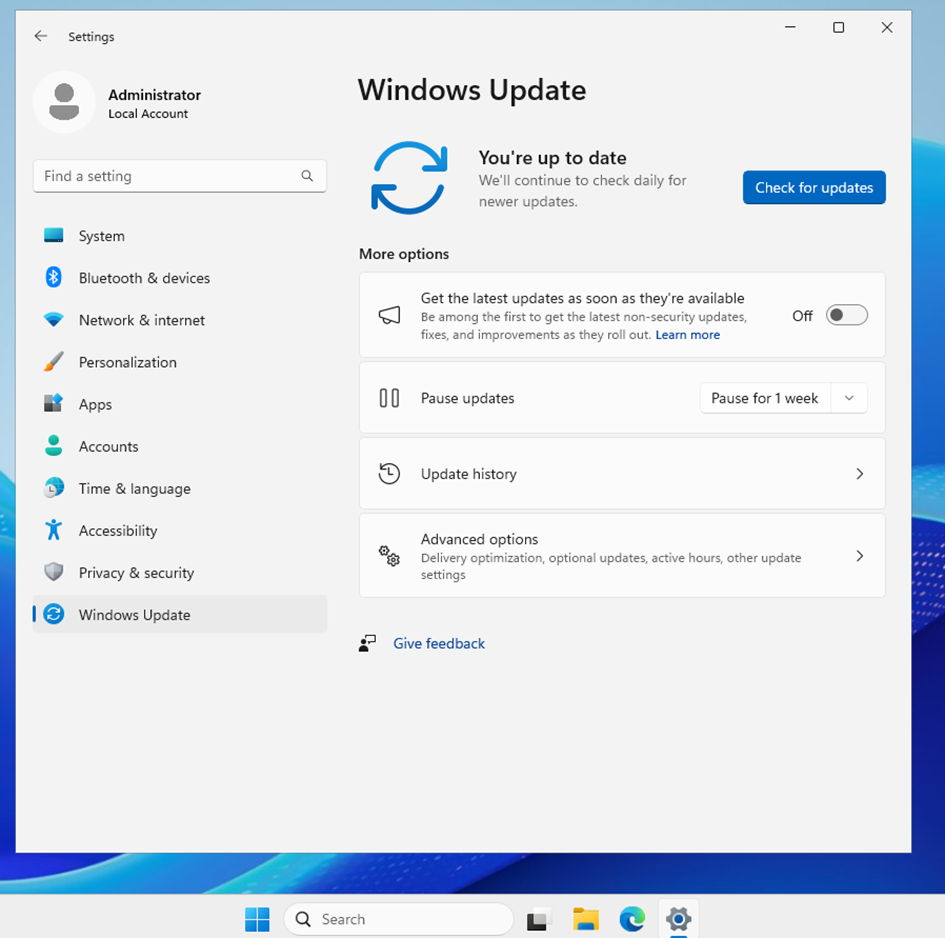Open the Learn more link
This screenshot has height=938, width=945.
pyautogui.click(x=688, y=335)
